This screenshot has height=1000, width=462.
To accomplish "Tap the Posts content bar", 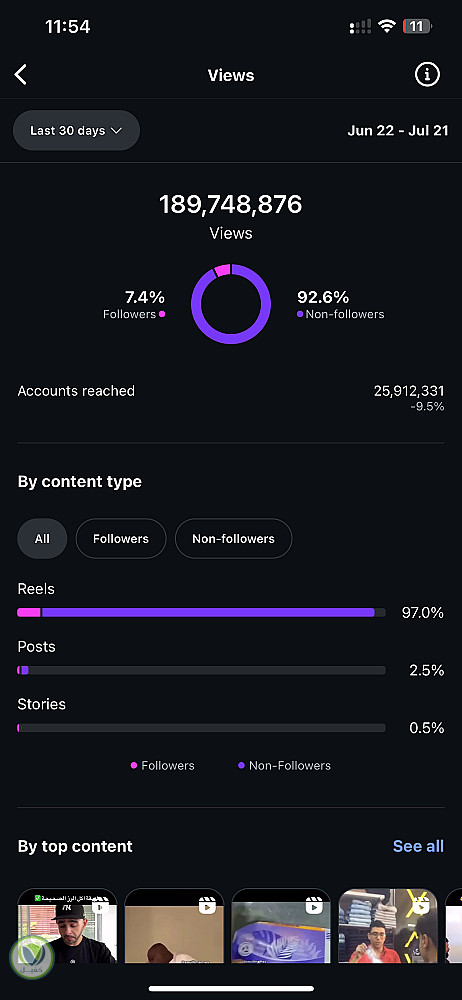I will point(202,670).
